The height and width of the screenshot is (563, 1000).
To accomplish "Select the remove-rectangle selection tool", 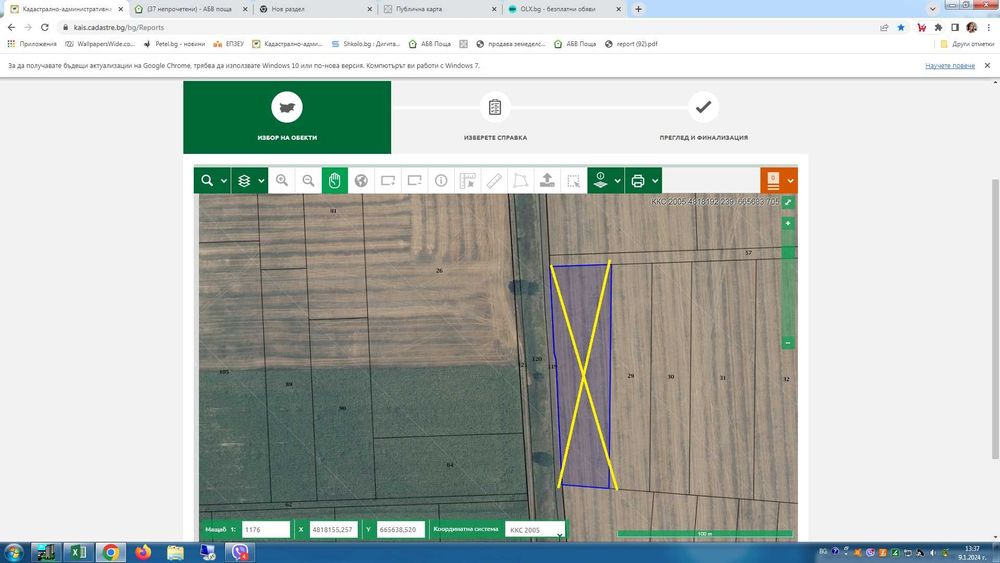I will click(x=415, y=181).
